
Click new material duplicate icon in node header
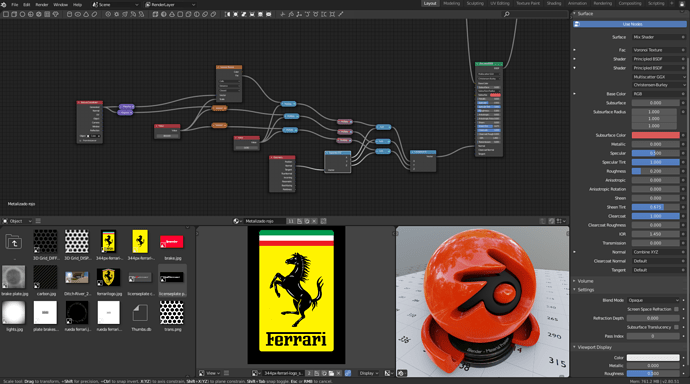tap(307, 221)
